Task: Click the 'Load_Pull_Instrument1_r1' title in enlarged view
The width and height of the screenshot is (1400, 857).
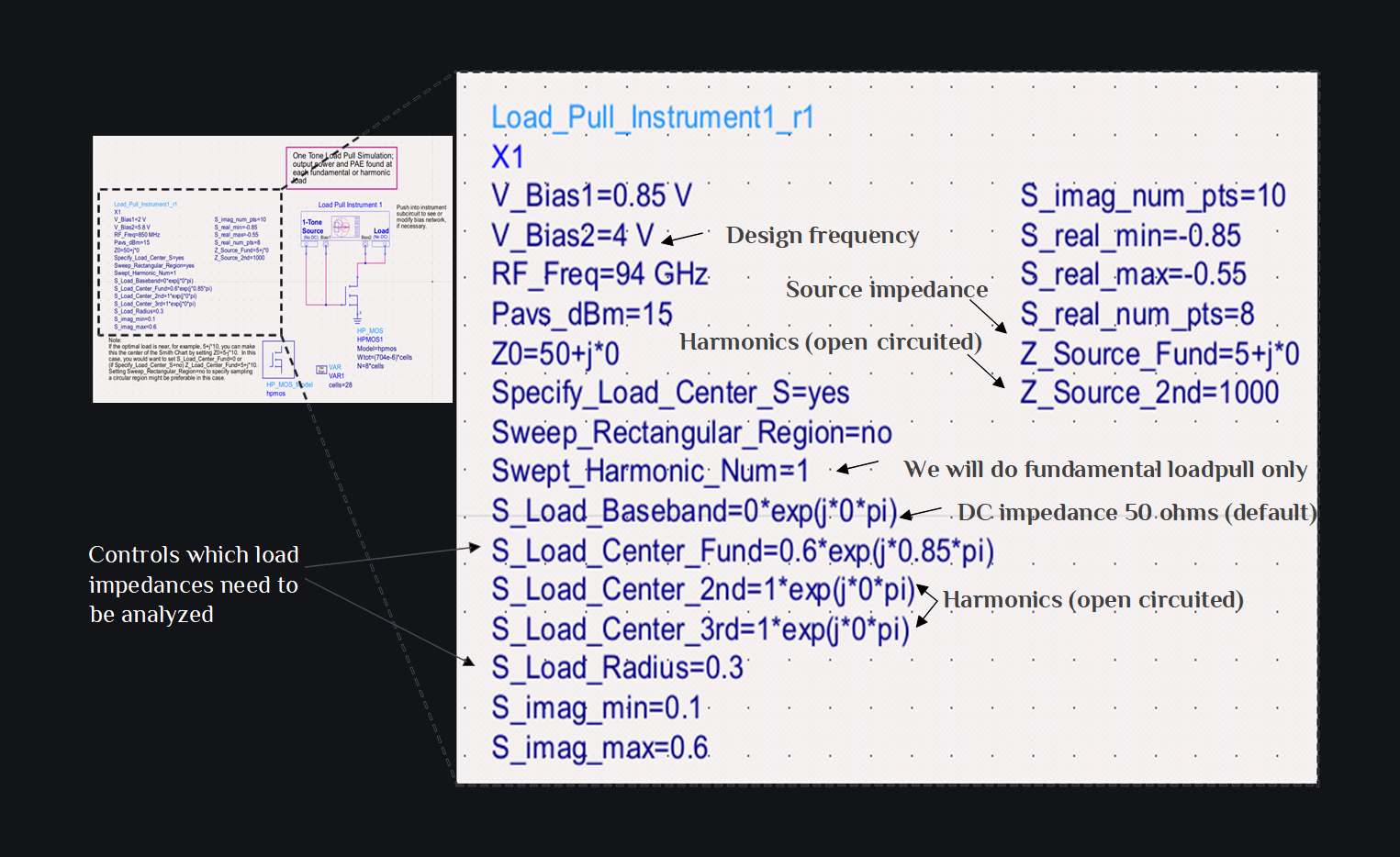Action: click(x=652, y=117)
